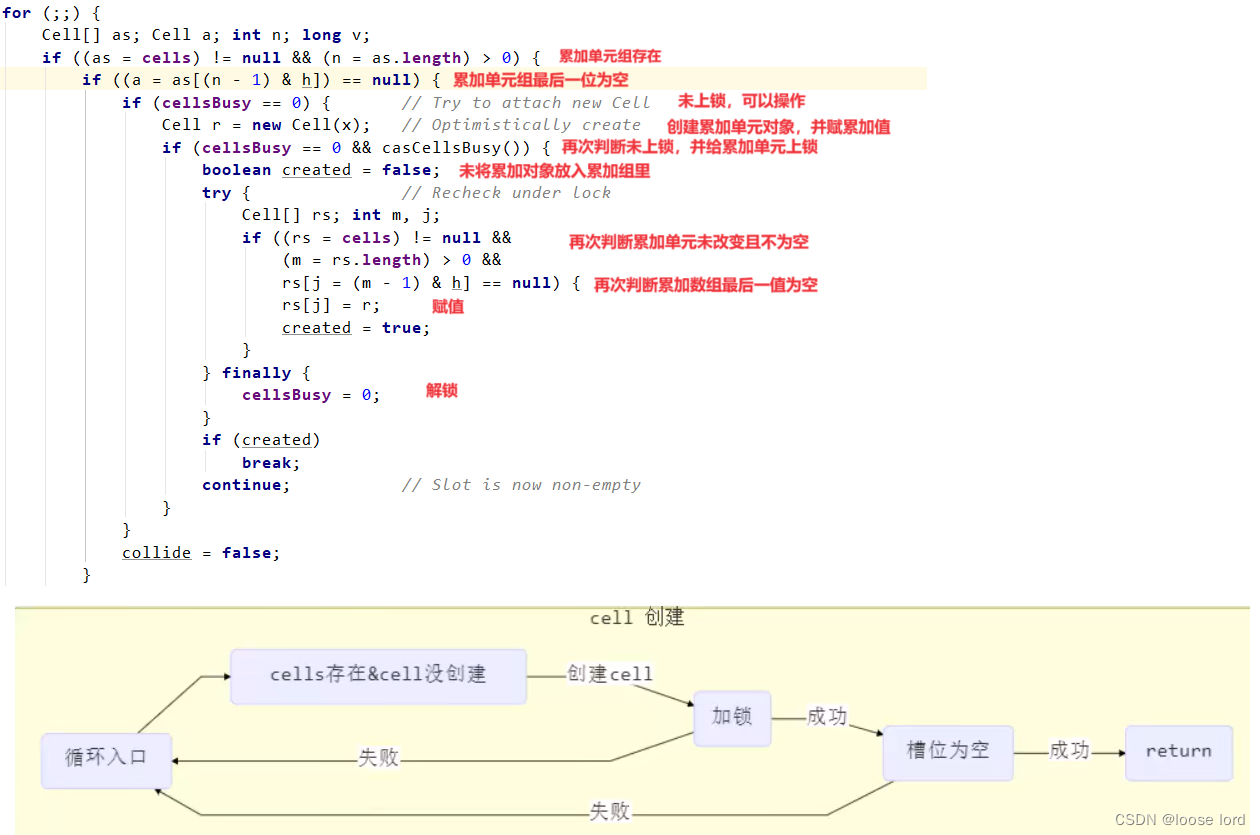Click the red "解锁" annotation
The image size is (1260, 835).
[x=442, y=391]
